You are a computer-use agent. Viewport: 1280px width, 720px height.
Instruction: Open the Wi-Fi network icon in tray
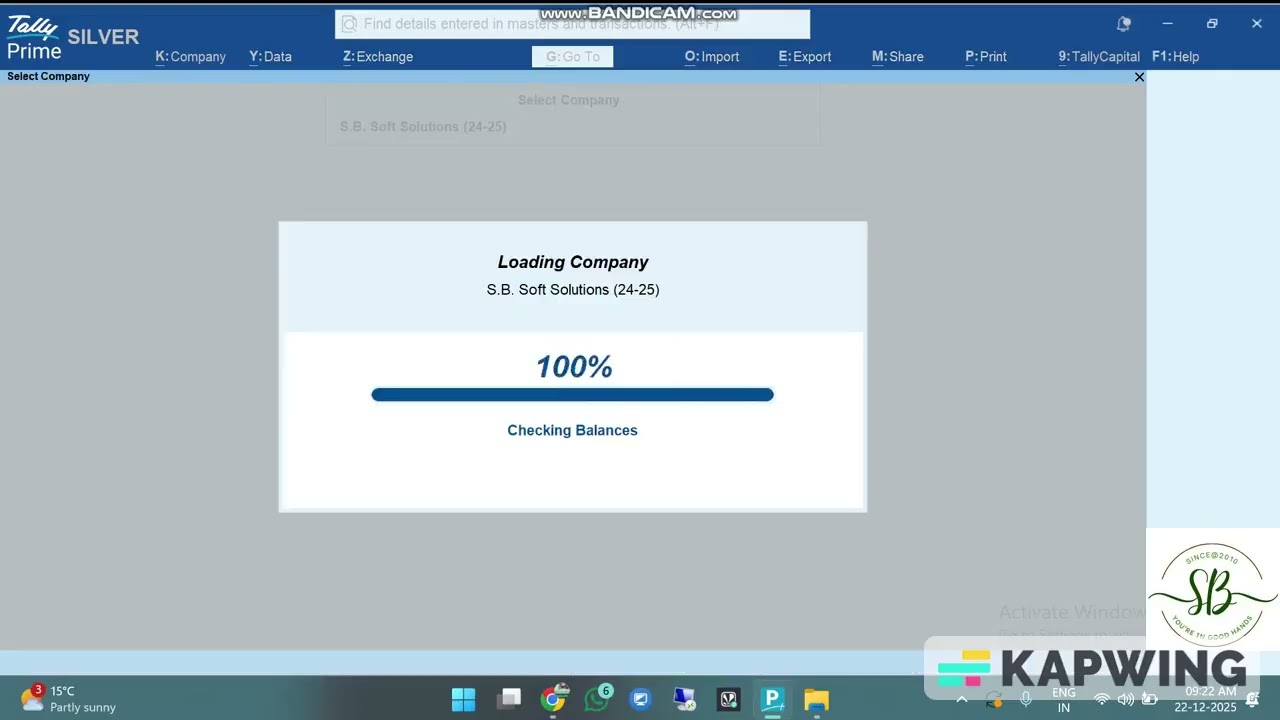[x=1102, y=699]
